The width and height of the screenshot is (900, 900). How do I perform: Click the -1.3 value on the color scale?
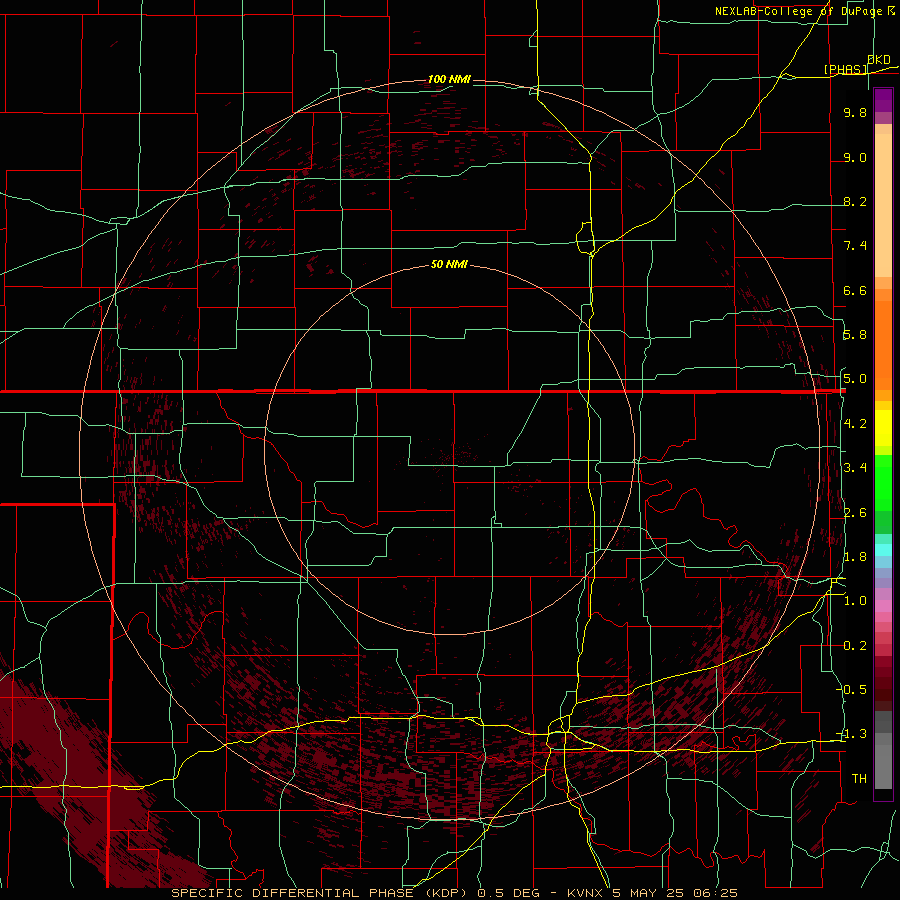[x=852, y=734]
